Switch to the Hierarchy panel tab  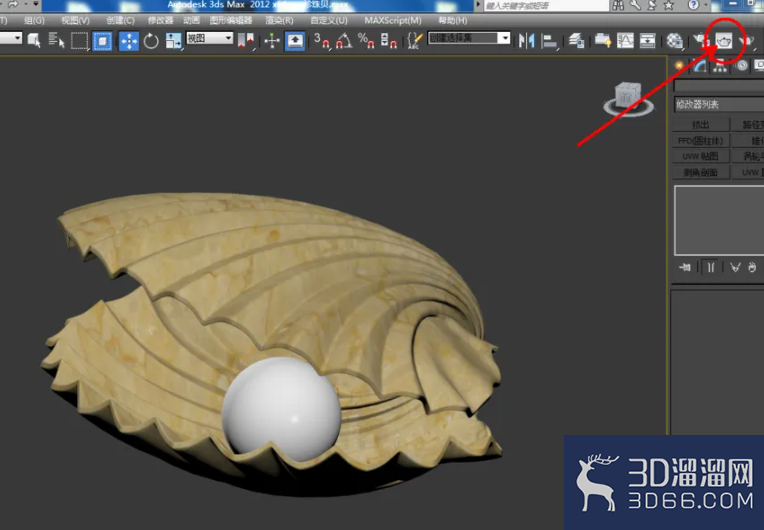click(x=720, y=66)
